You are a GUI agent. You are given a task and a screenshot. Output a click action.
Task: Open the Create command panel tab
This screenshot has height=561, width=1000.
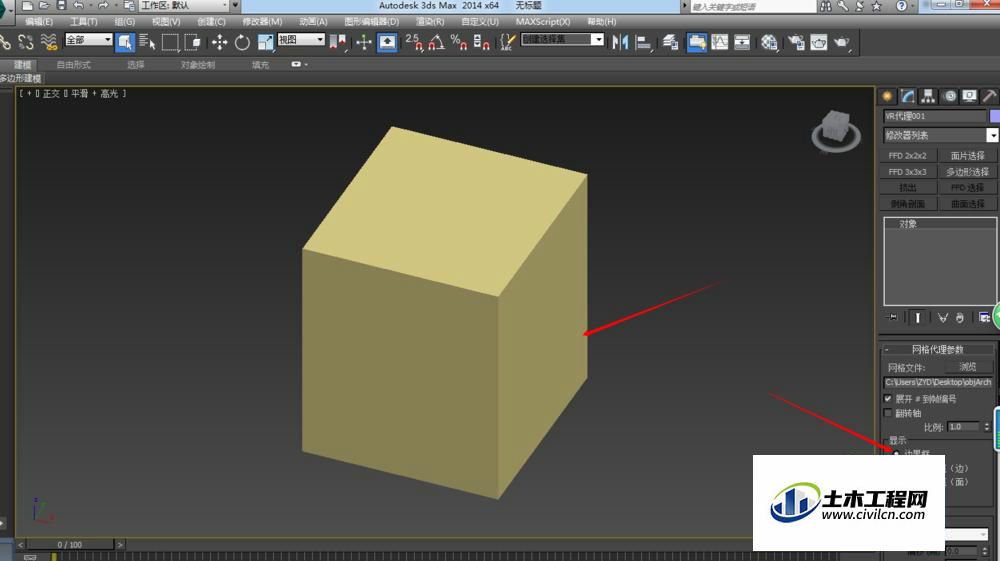coord(886,96)
